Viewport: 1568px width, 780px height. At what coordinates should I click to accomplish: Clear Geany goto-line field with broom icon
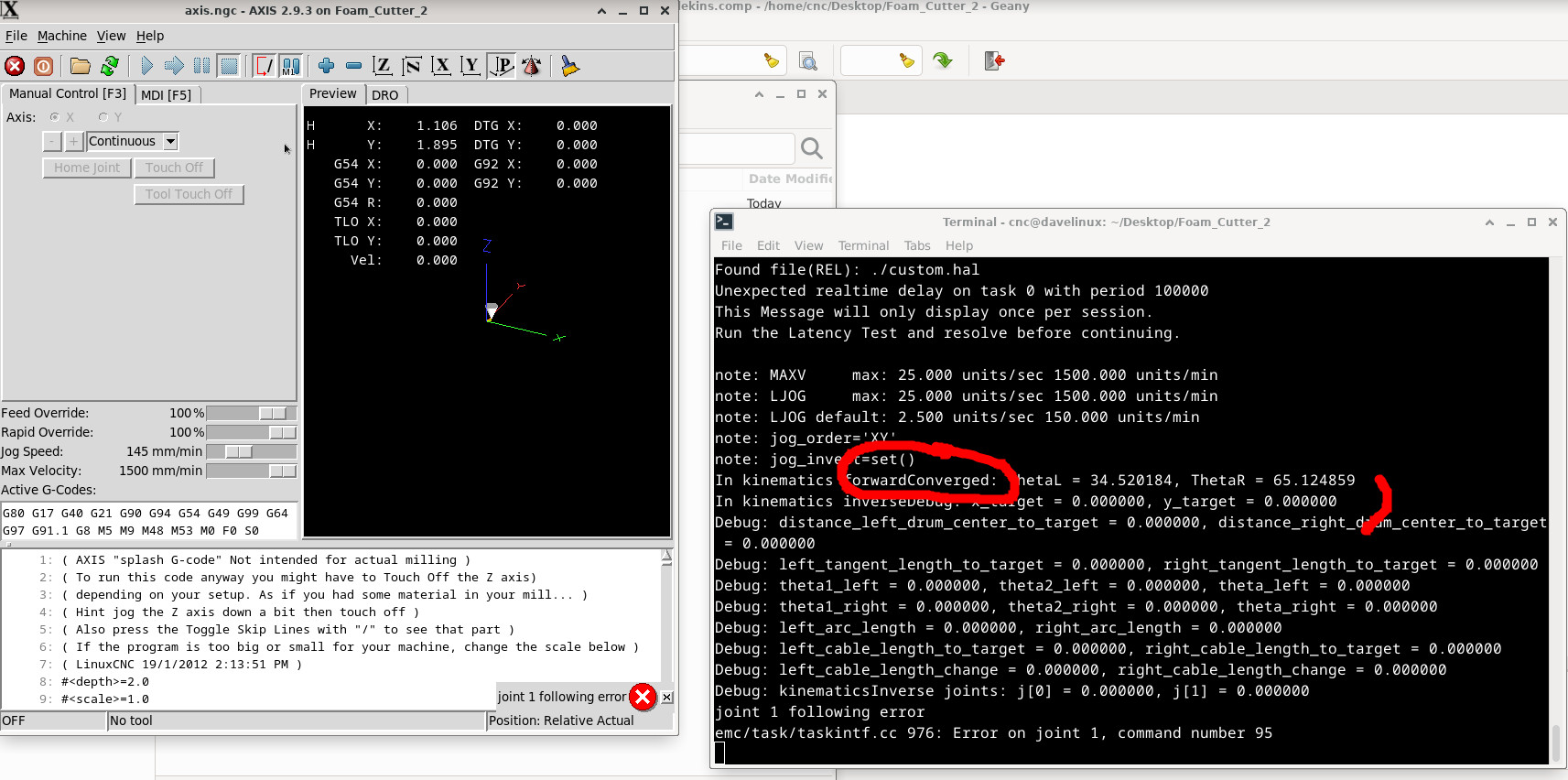point(906,60)
